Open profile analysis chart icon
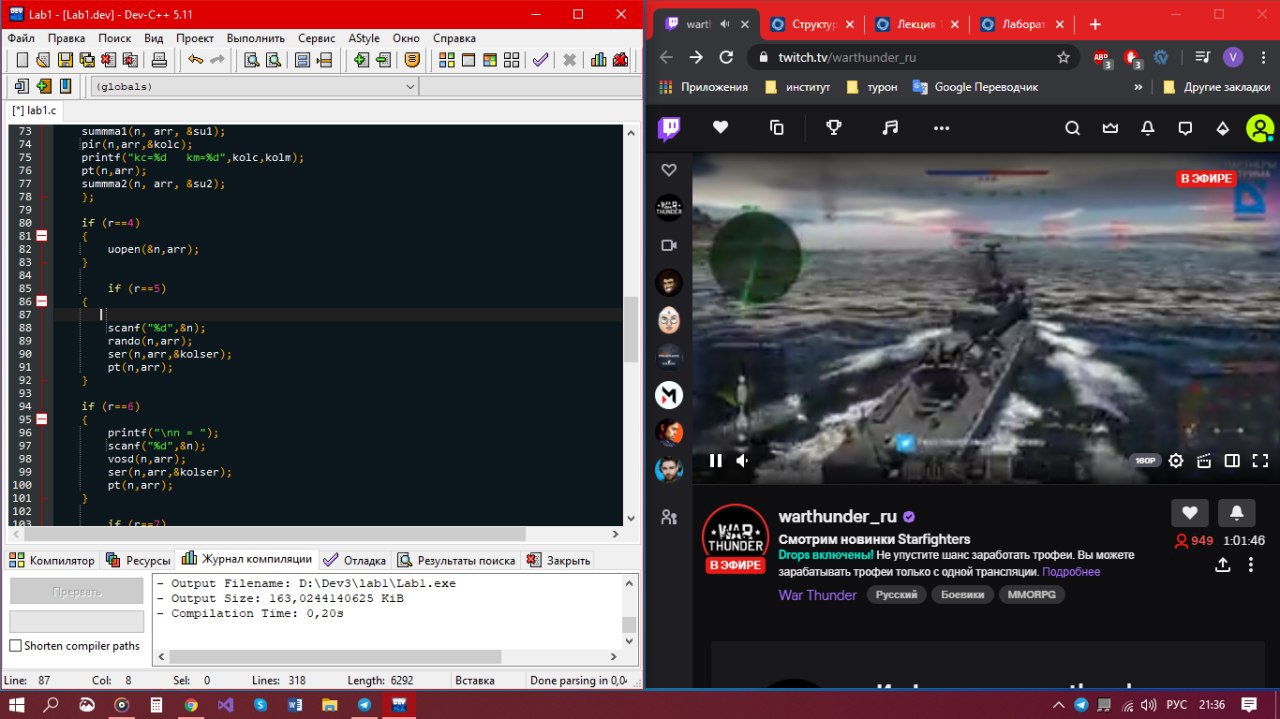 [x=599, y=60]
